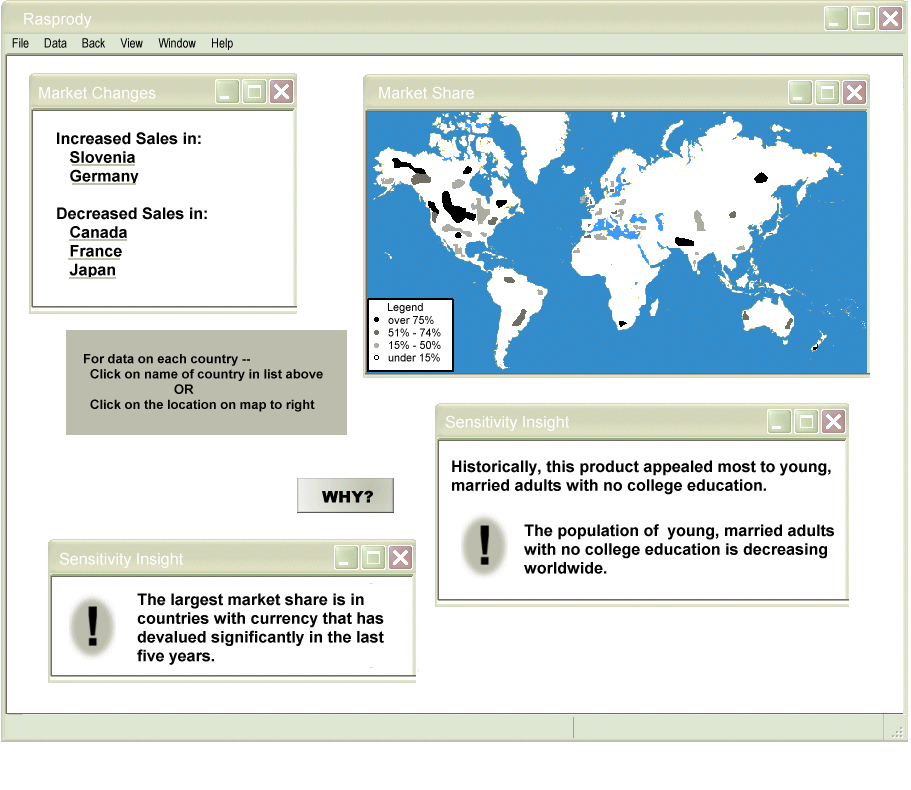This screenshot has height=790, width=911.
Task: Click the map legend box
Action: point(410,334)
